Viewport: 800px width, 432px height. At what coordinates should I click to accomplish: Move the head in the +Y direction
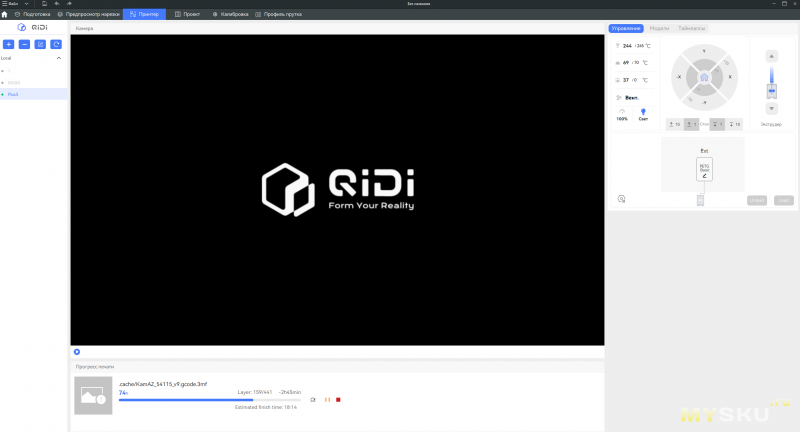pos(704,52)
